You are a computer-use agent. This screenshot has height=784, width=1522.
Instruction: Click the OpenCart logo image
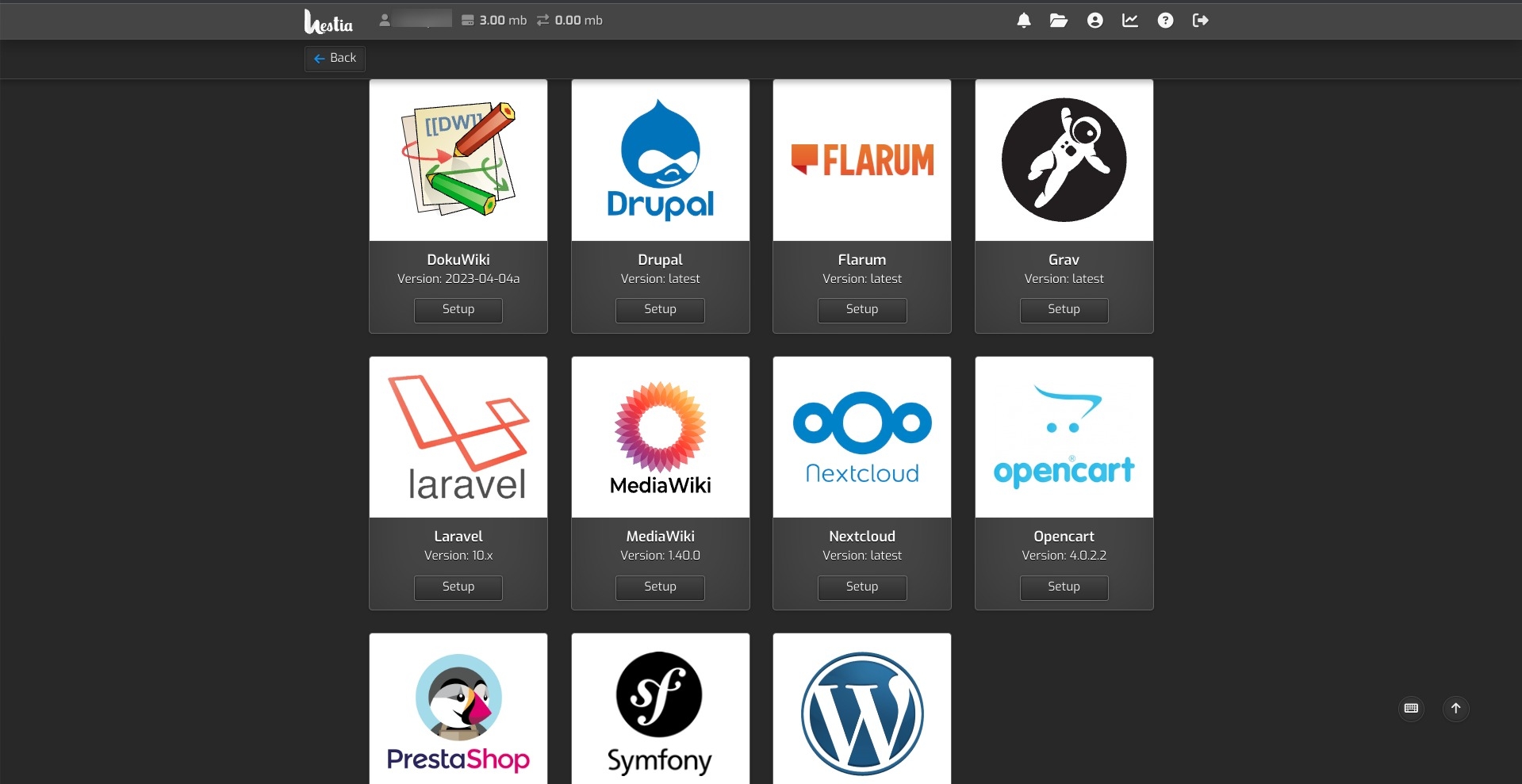point(1064,437)
